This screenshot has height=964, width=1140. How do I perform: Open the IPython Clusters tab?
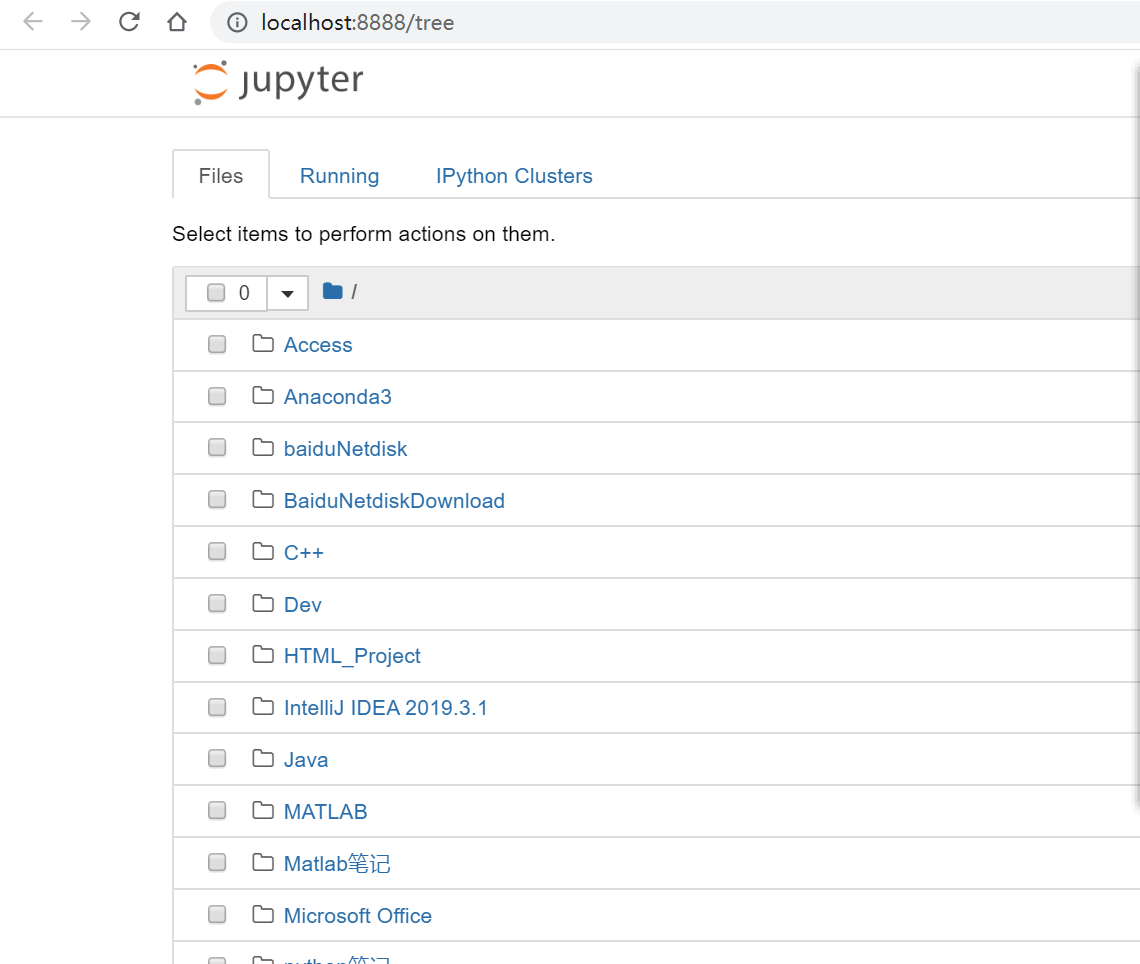pos(514,175)
